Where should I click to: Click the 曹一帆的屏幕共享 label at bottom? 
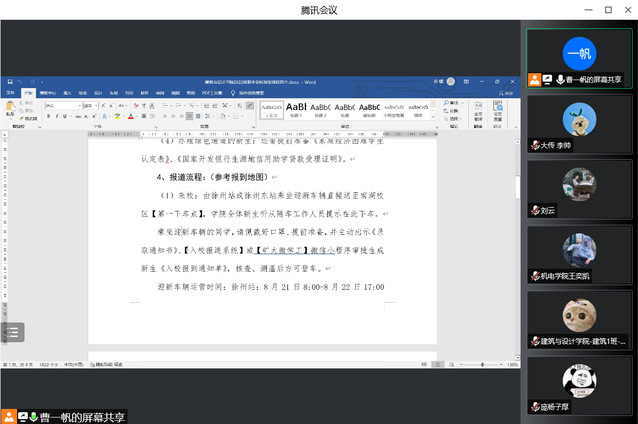click(83, 416)
